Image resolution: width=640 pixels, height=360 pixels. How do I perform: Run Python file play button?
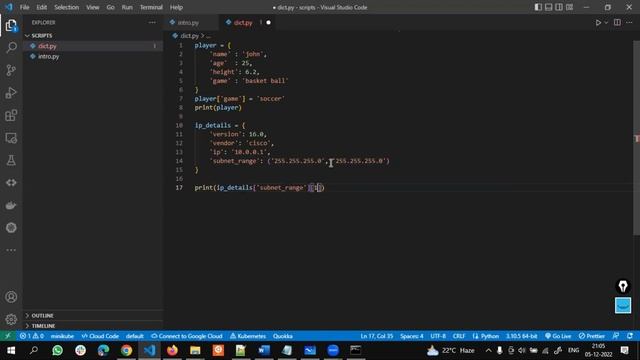pyautogui.click(x=598, y=22)
